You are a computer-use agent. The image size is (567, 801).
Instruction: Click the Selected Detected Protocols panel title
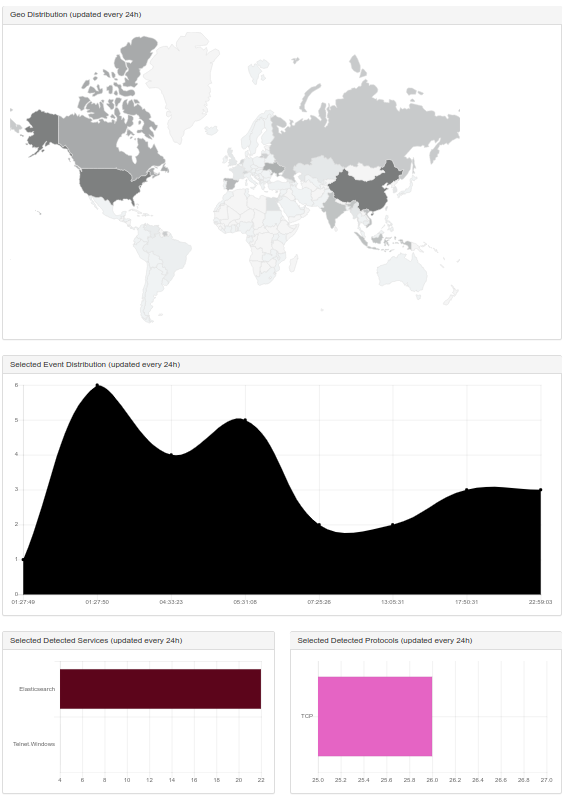385,641
